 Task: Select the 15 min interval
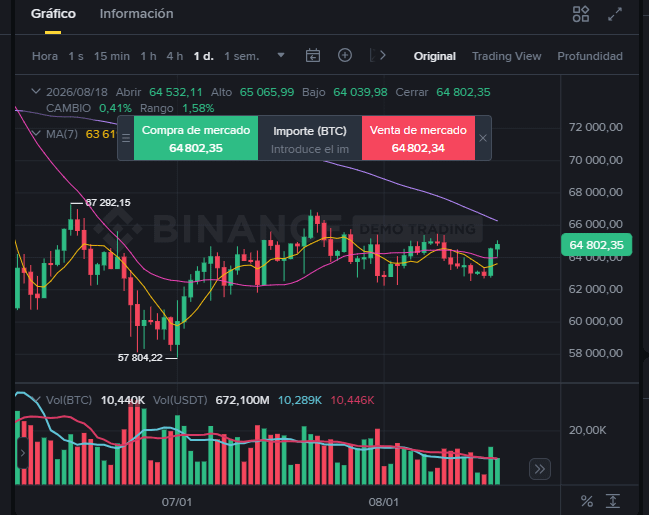click(111, 56)
